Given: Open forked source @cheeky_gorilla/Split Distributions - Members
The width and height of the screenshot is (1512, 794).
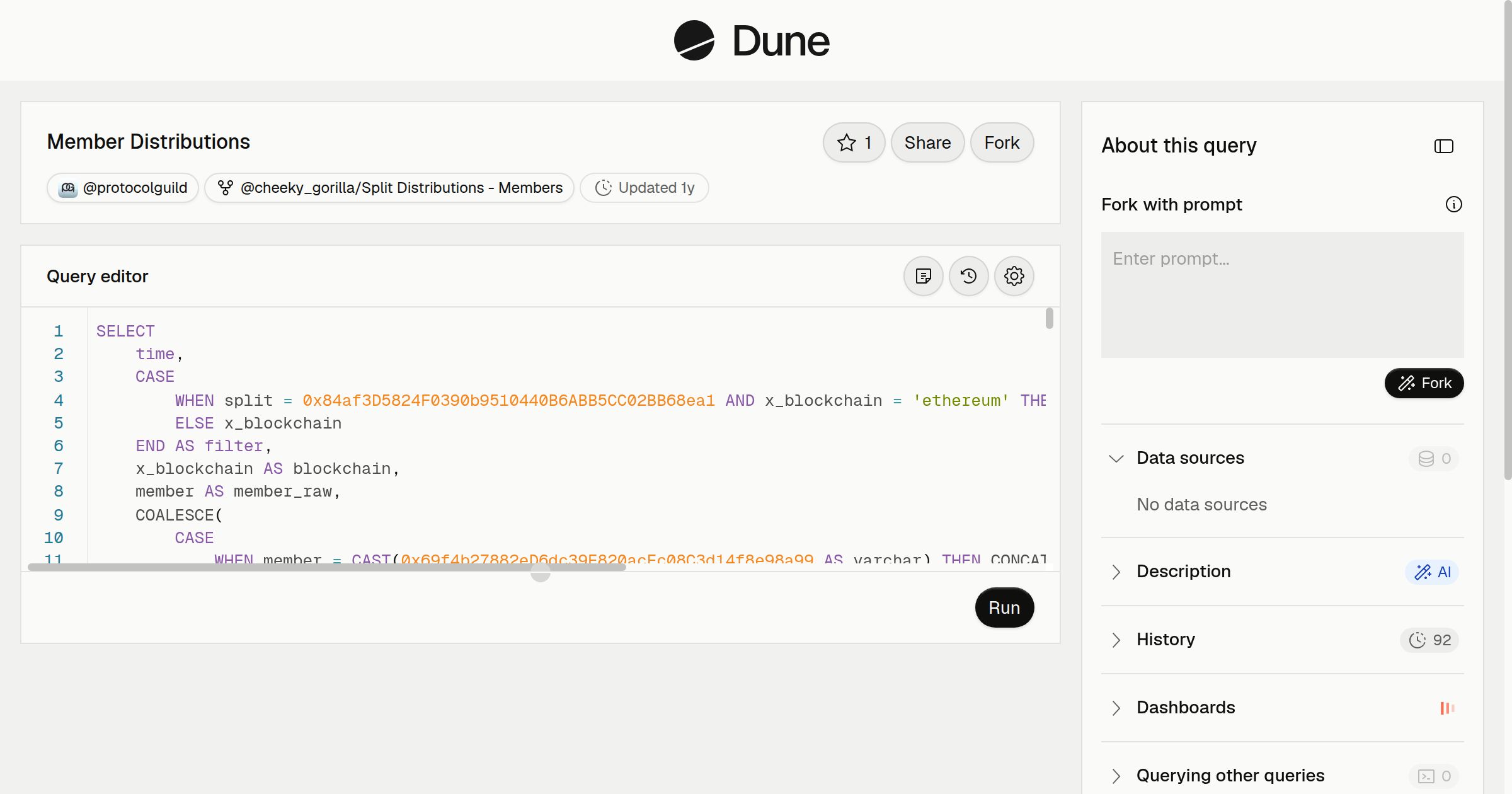Looking at the screenshot, I should [389, 188].
